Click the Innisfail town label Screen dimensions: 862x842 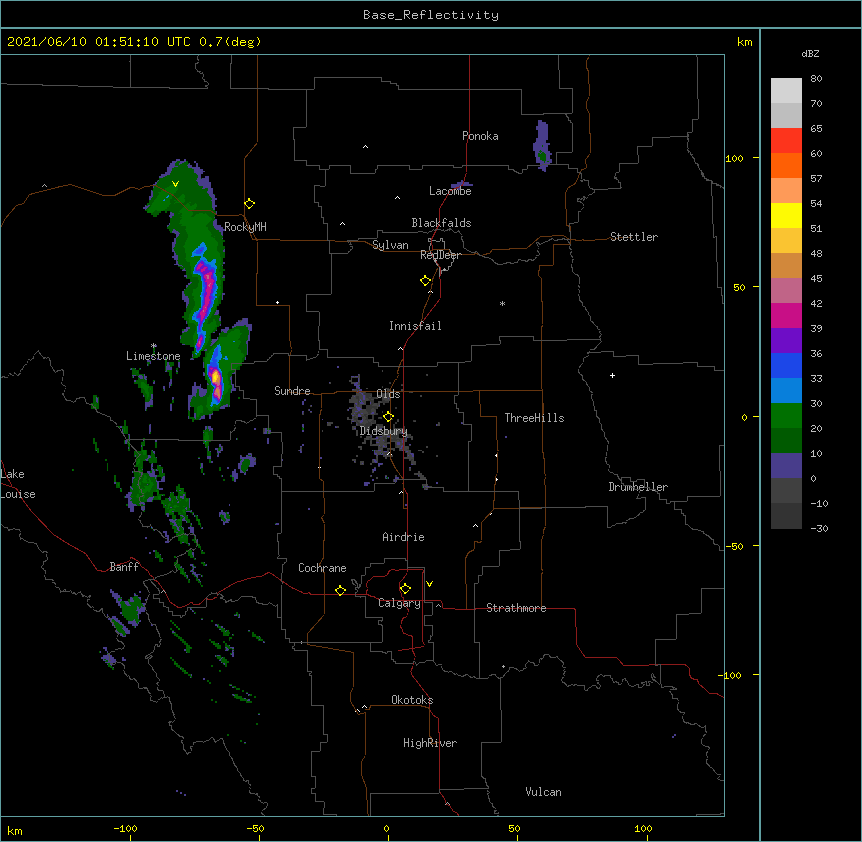(x=415, y=326)
